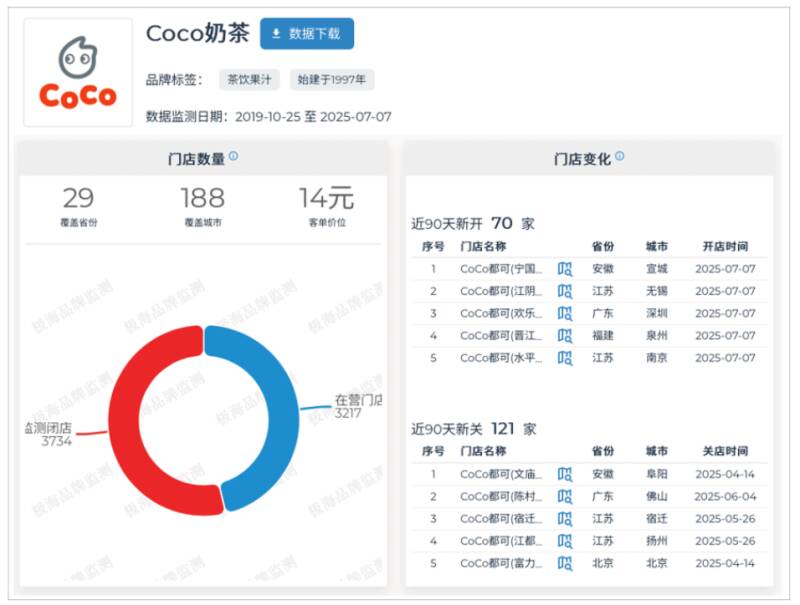Click the 福建 province cell
Image resolution: width=800 pixels, height=605 pixels.
click(603, 336)
